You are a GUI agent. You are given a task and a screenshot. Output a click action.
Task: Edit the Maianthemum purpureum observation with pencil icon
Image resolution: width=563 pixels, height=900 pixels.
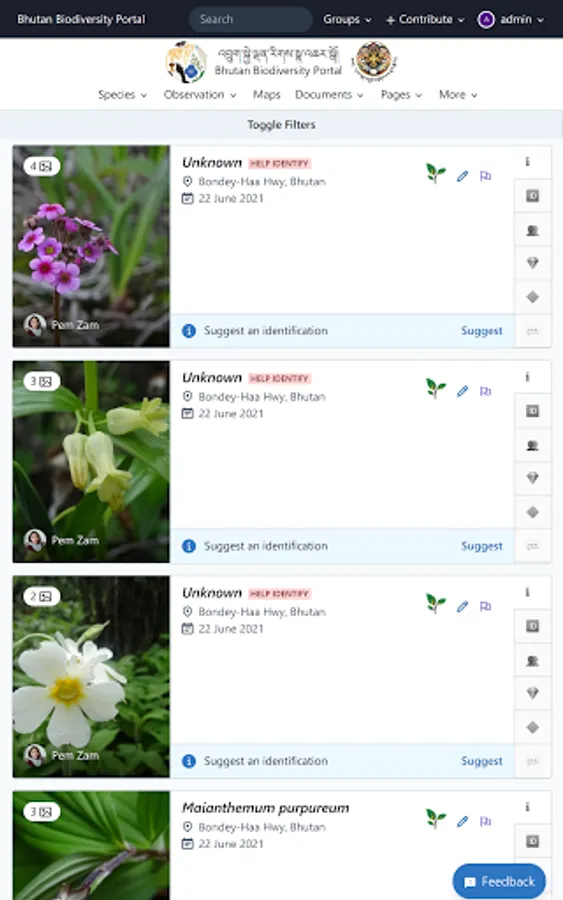[x=463, y=821]
